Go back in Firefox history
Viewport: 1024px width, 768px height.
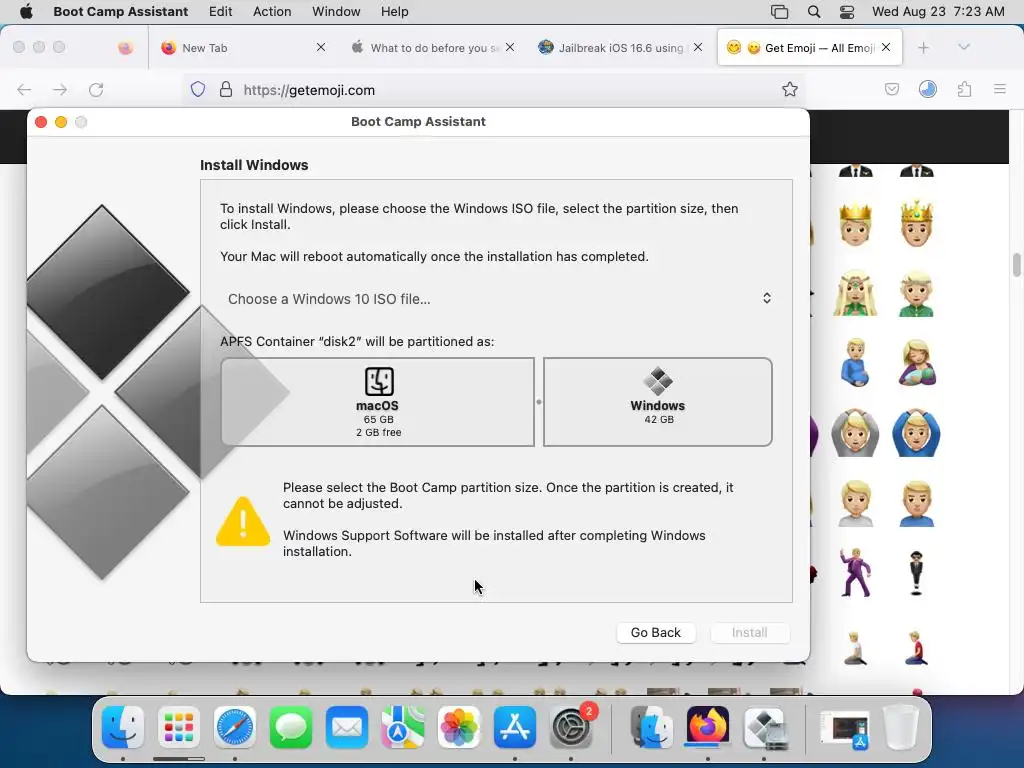[x=24, y=89]
